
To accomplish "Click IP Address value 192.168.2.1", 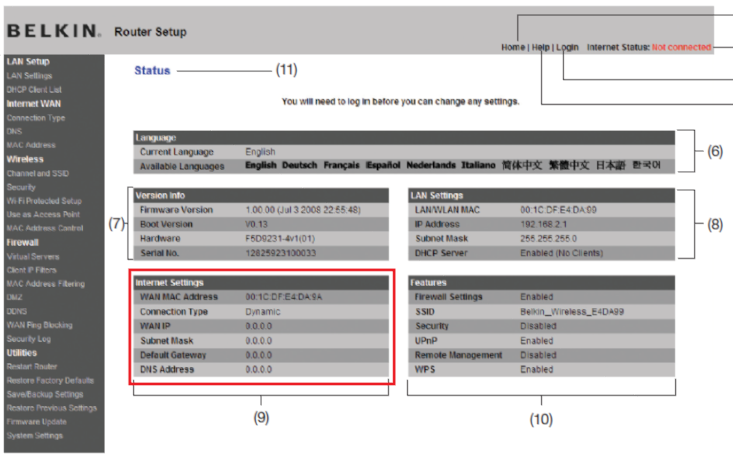I will 544,225.
